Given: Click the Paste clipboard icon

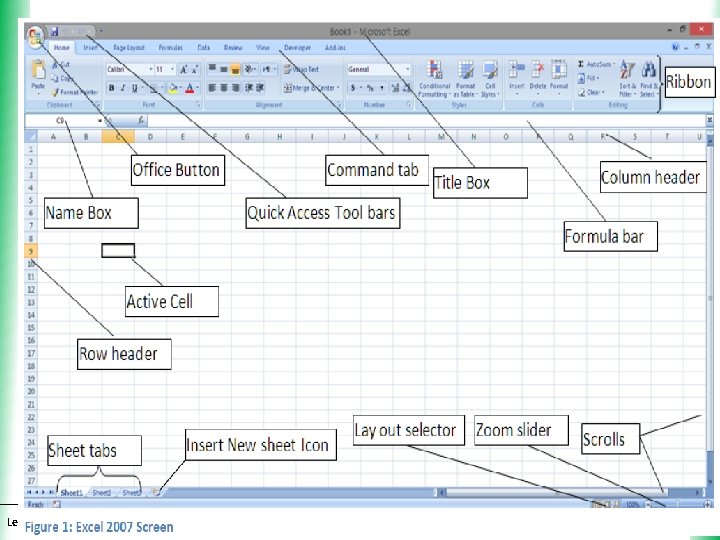Looking at the screenshot, I should (x=38, y=71).
